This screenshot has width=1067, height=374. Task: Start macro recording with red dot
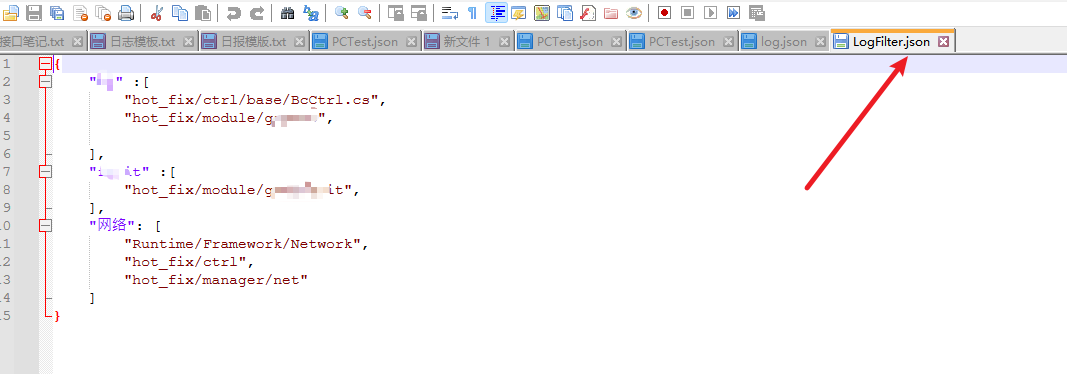[x=665, y=12]
